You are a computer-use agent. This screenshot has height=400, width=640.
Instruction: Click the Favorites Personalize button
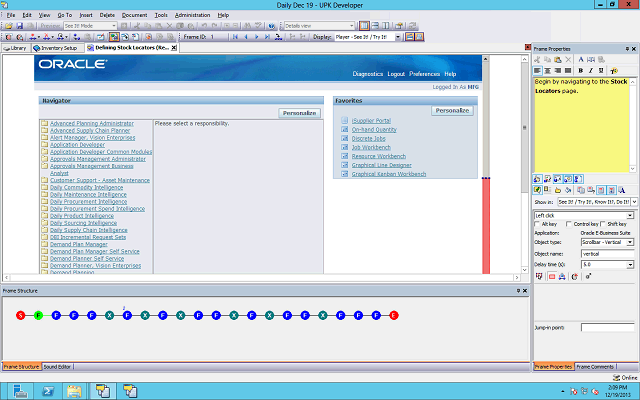tap(452, 111)
